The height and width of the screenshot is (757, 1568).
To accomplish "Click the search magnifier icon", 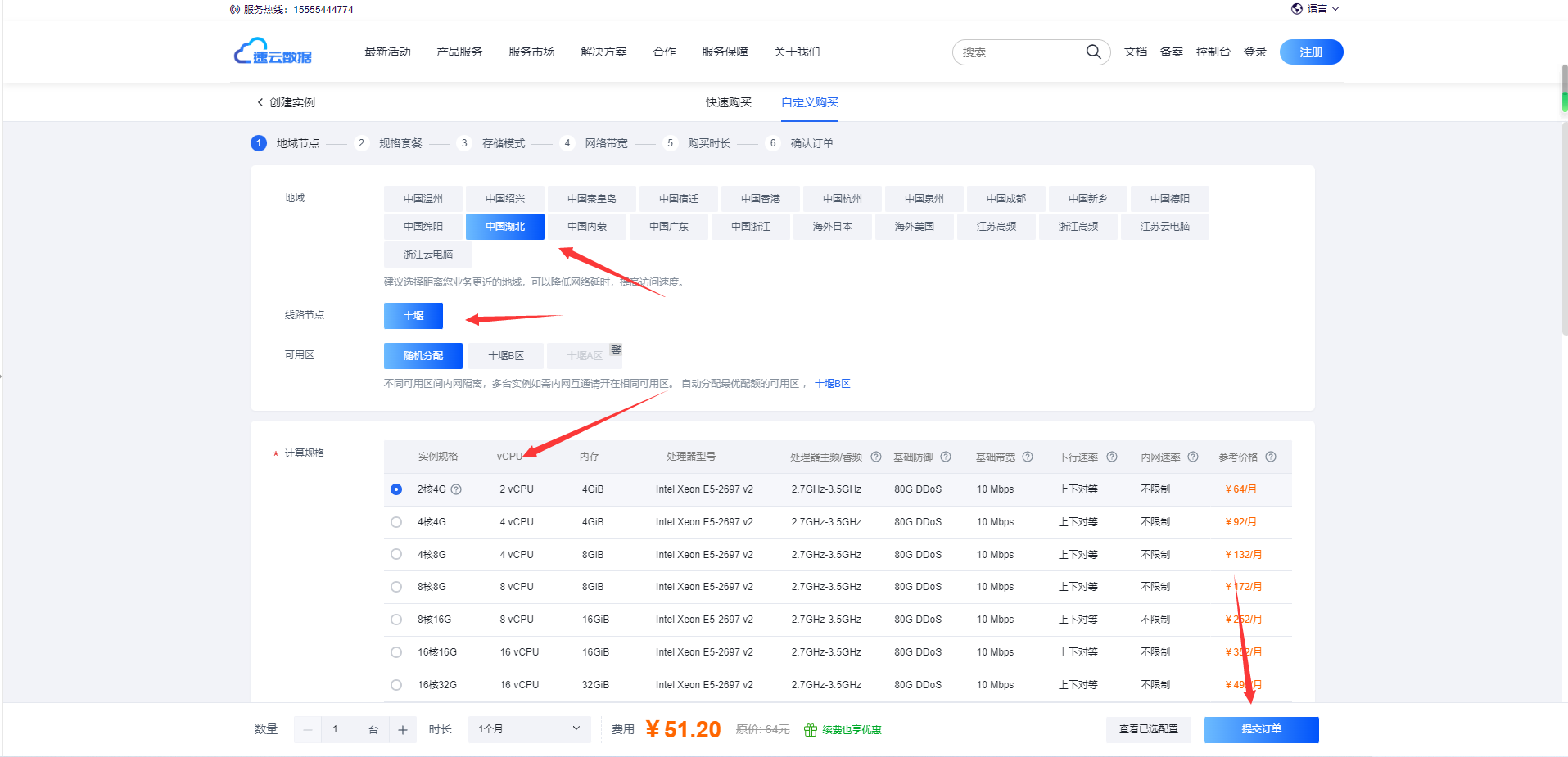I will tap(1093, 52).
